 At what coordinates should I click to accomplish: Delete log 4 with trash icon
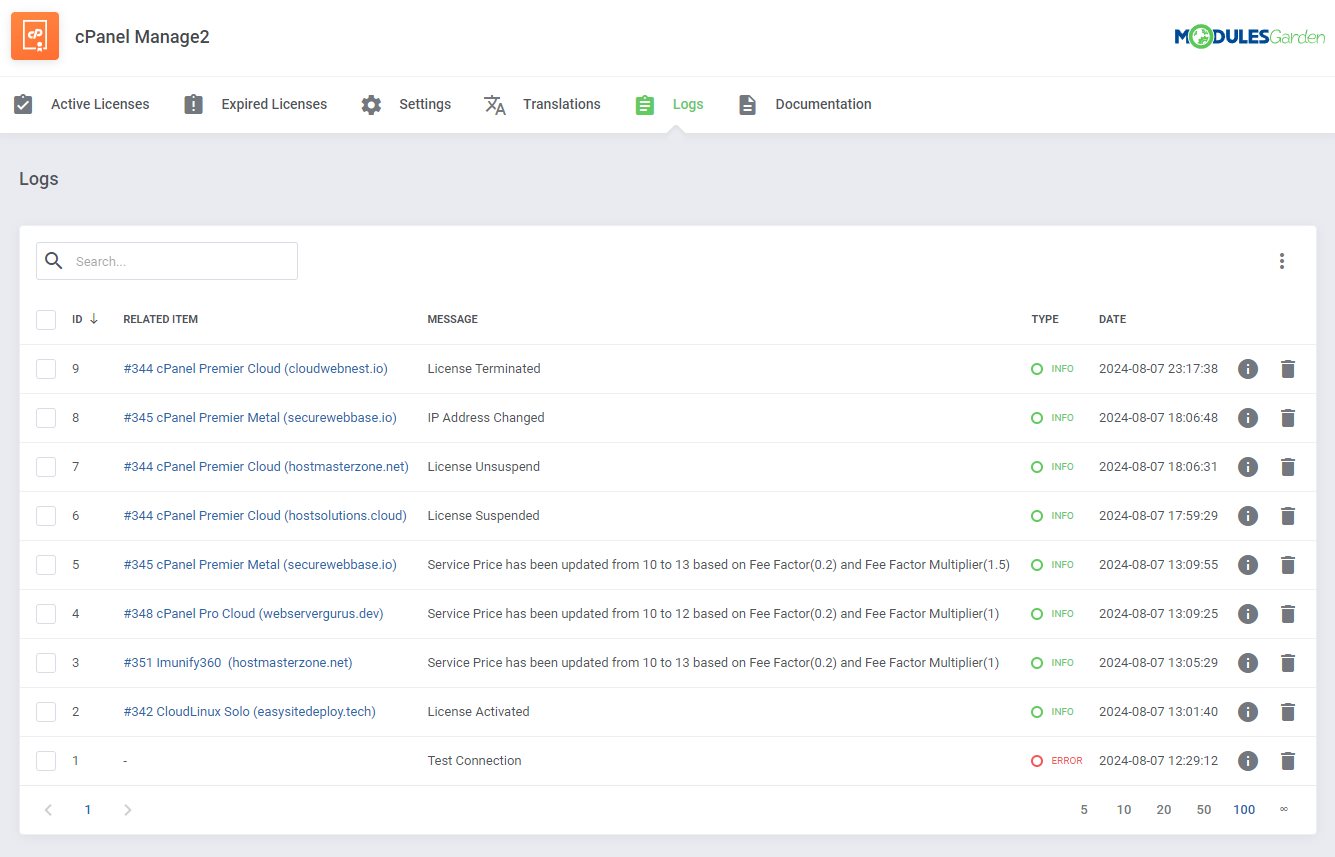click(1288, 614)
